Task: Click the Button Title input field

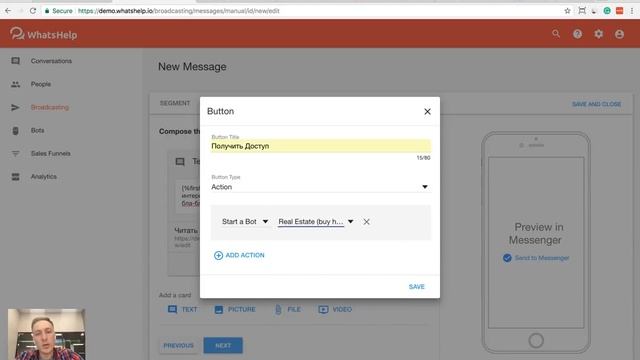Action: (x=320, y=146)
